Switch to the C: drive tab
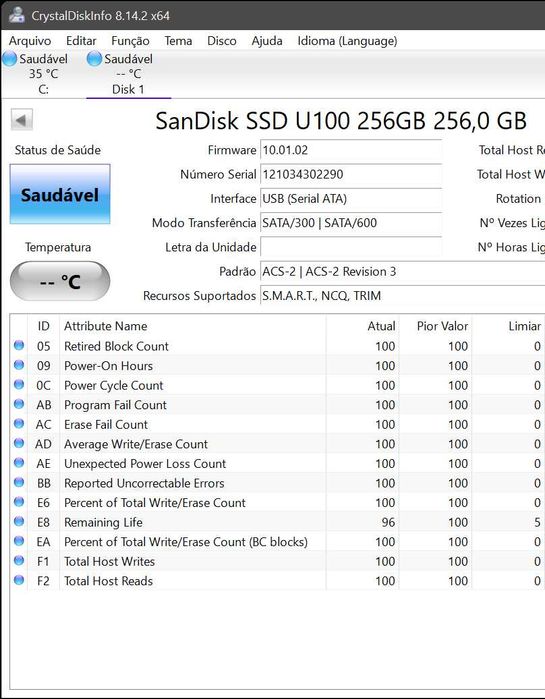The width and height of the screenshot is (545, 699). pos(43,74)
